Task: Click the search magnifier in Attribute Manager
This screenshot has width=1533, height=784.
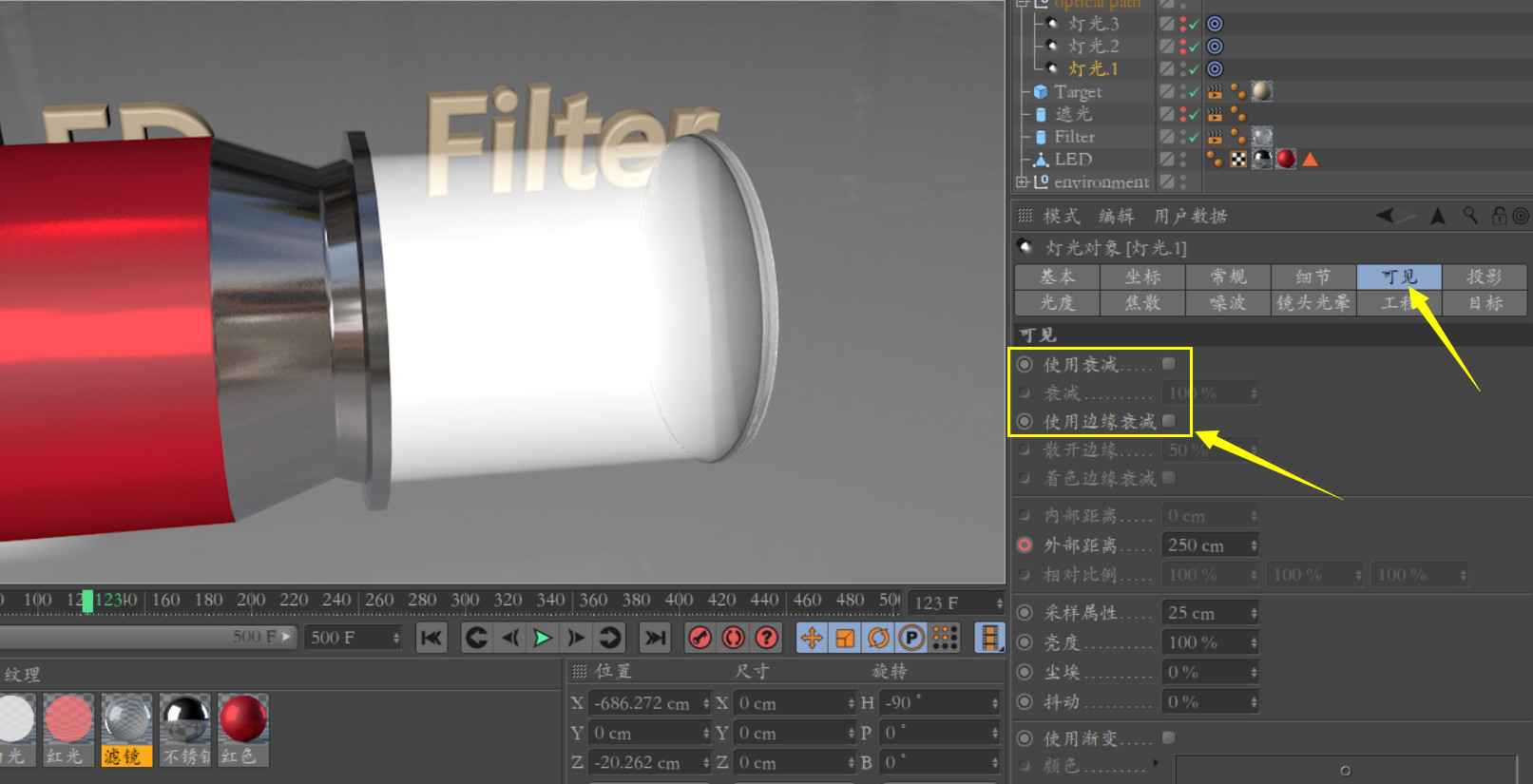Action: (1470, 216)
